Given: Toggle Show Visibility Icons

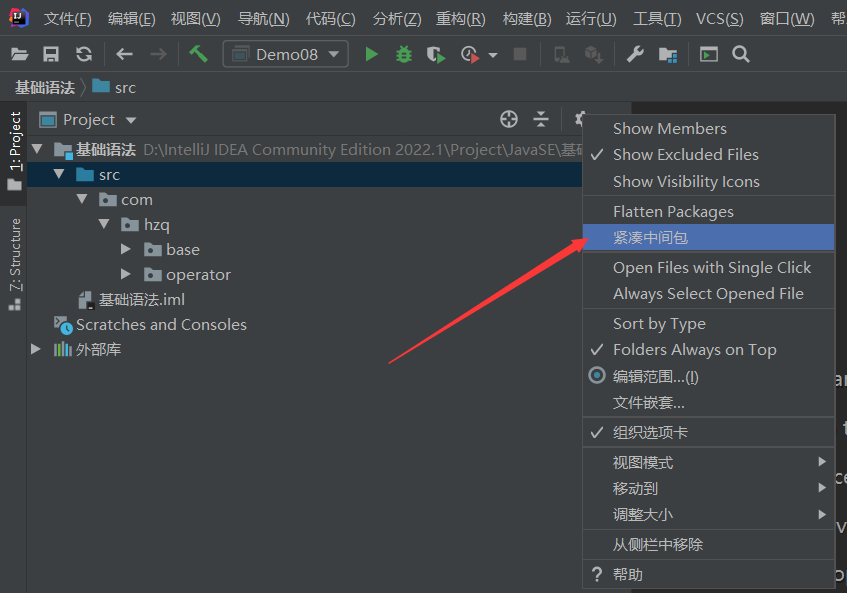Looking at the screenshot, I should coord(708,181).
